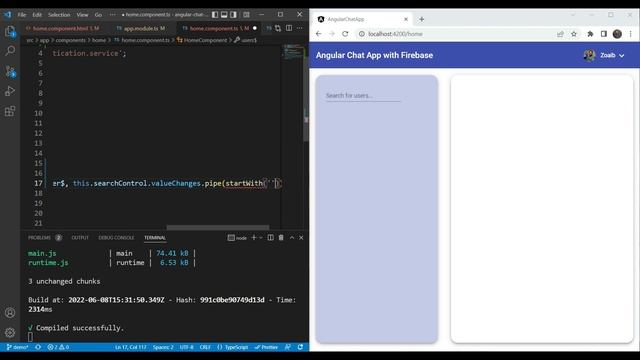Open a new Chrome tab

pos(422,19)
